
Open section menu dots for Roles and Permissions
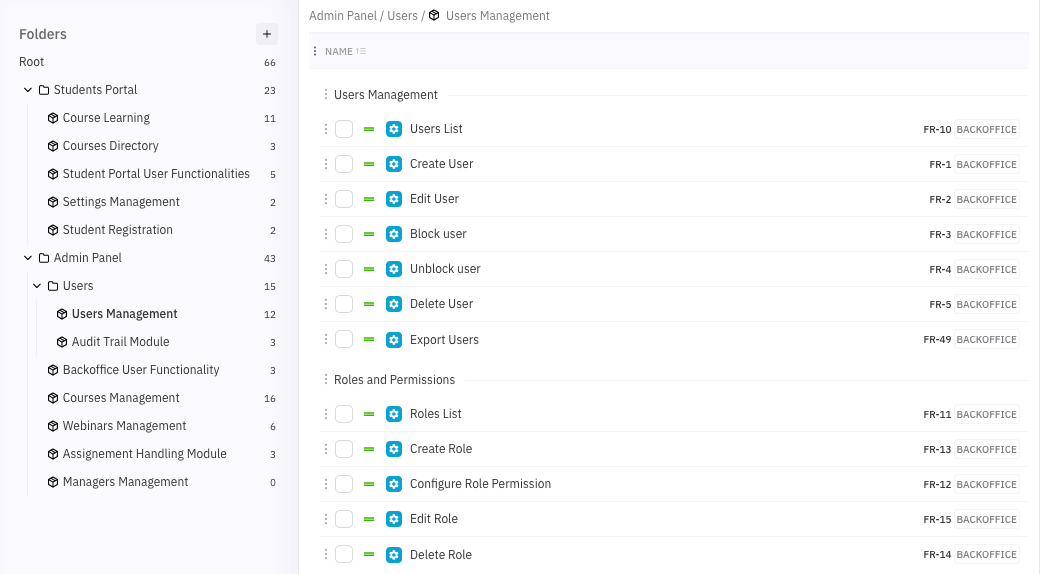pyautogui.click(x=326, y=380)
